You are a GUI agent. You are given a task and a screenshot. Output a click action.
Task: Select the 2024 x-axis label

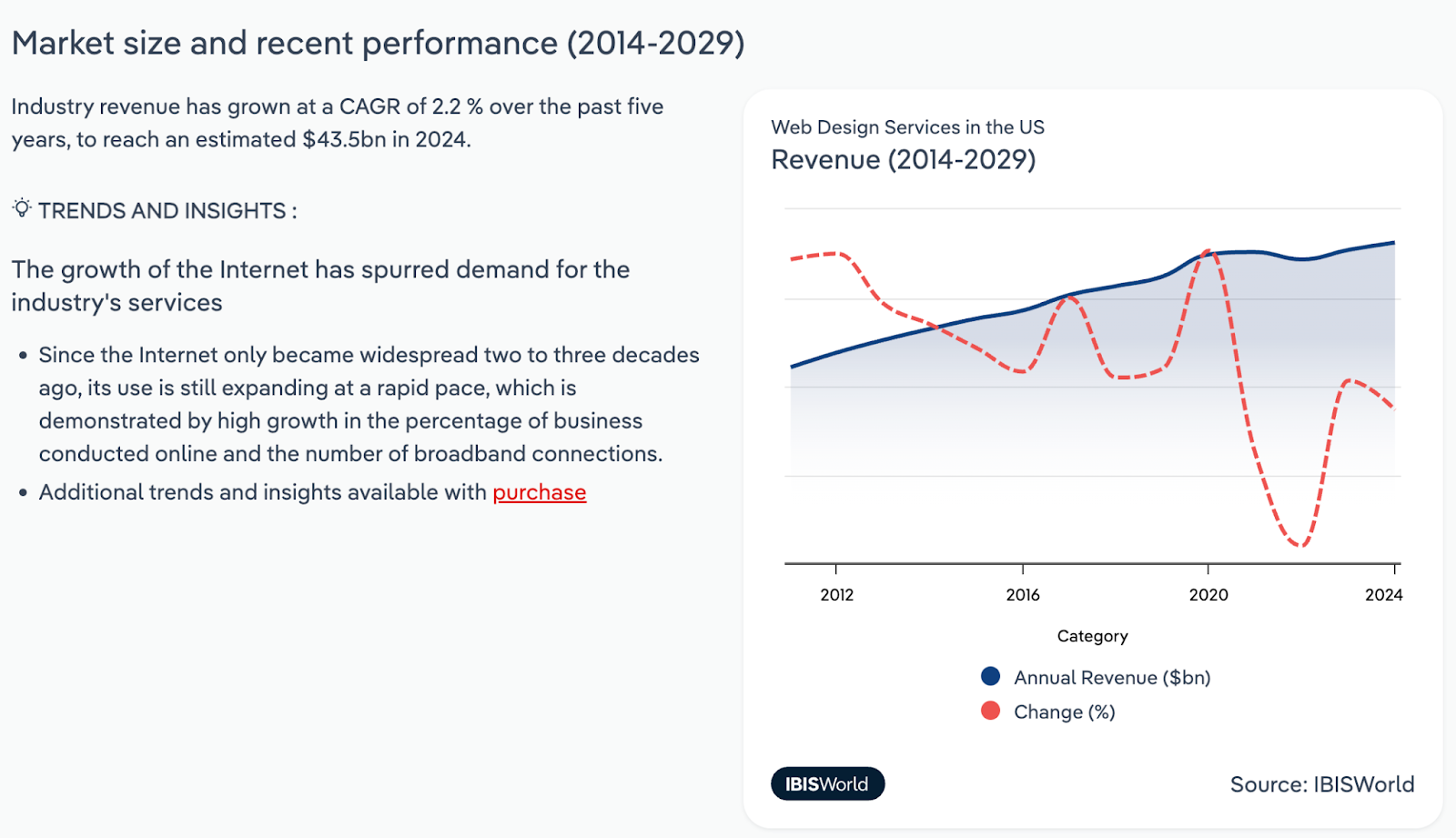(x=1383, y=595)
